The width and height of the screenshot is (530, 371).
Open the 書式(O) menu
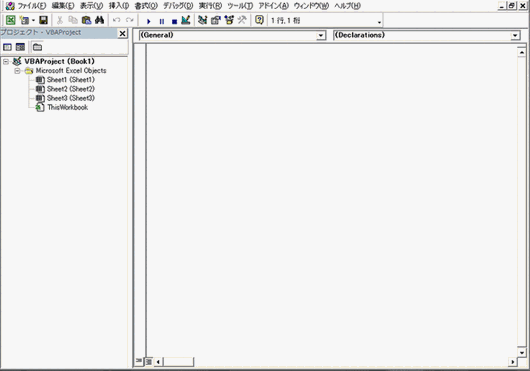[146, 6]
